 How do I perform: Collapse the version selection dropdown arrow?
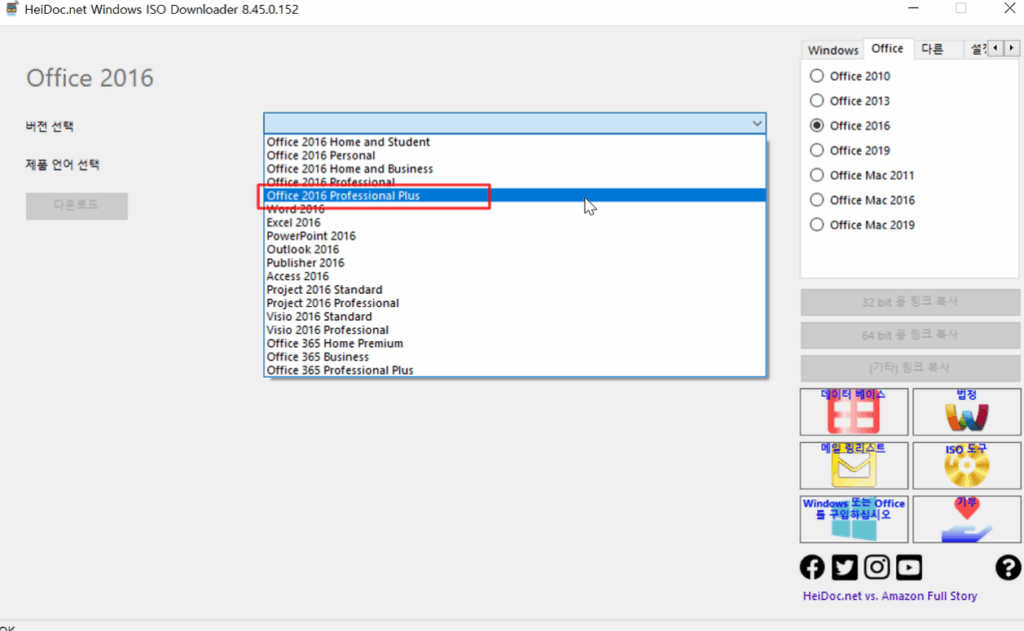(x=756, y=123)
